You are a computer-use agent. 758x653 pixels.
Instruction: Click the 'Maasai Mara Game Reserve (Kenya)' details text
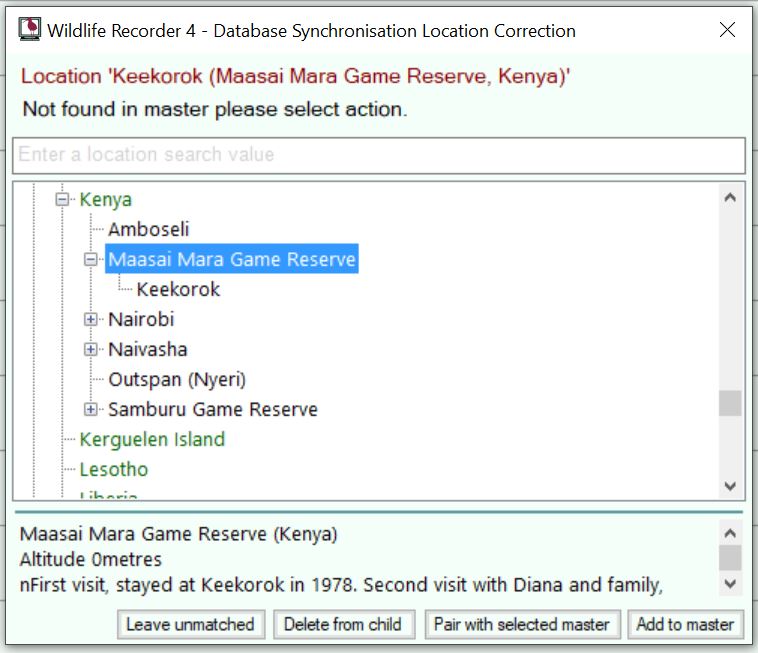[x=178, y=534]
